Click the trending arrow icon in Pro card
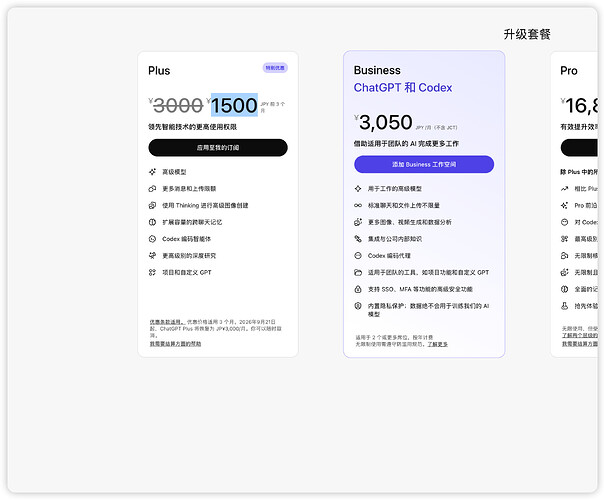The height and width of the screenshot is (500, 604). (x=564, y=189)
